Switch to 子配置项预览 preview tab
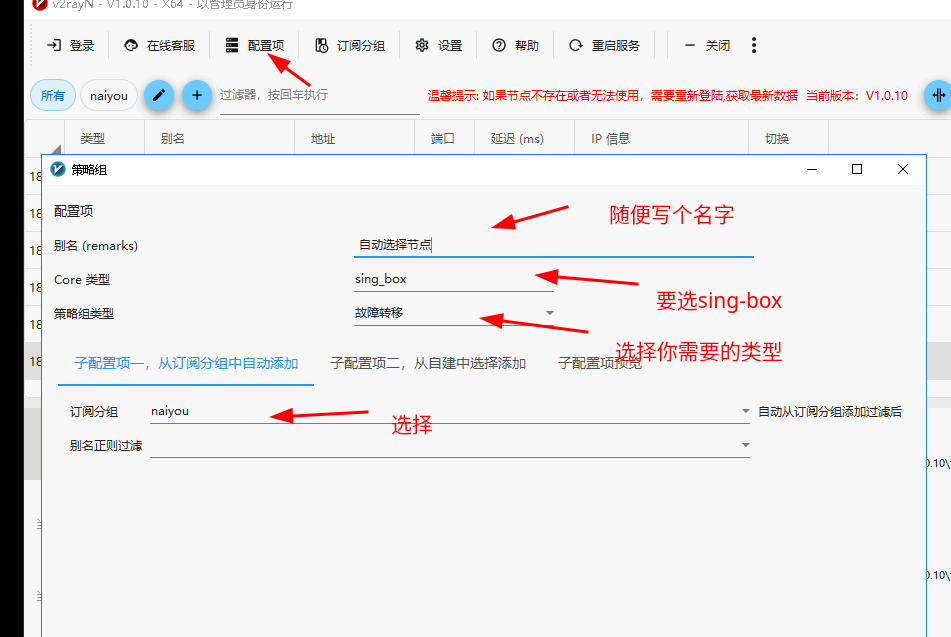951x637 pixels. point(599,363)
